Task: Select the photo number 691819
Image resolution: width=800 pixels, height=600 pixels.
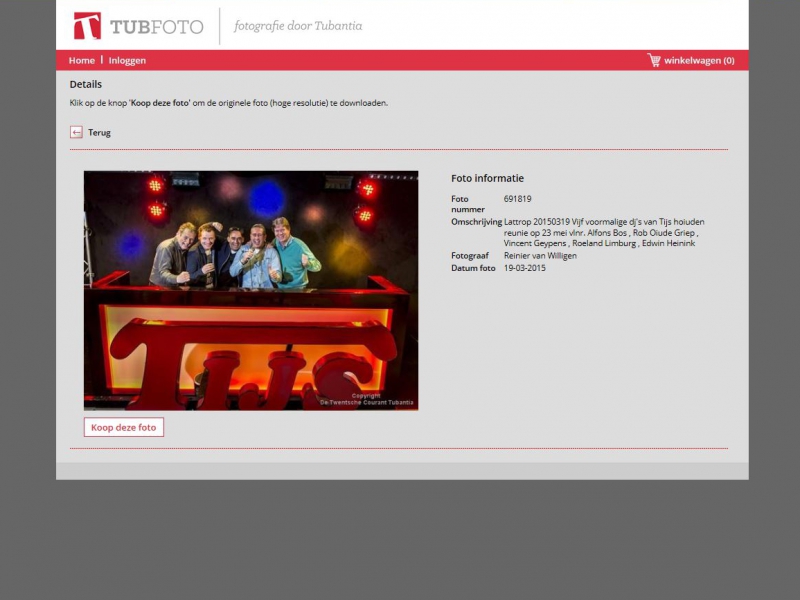Action: click(517, 199)
